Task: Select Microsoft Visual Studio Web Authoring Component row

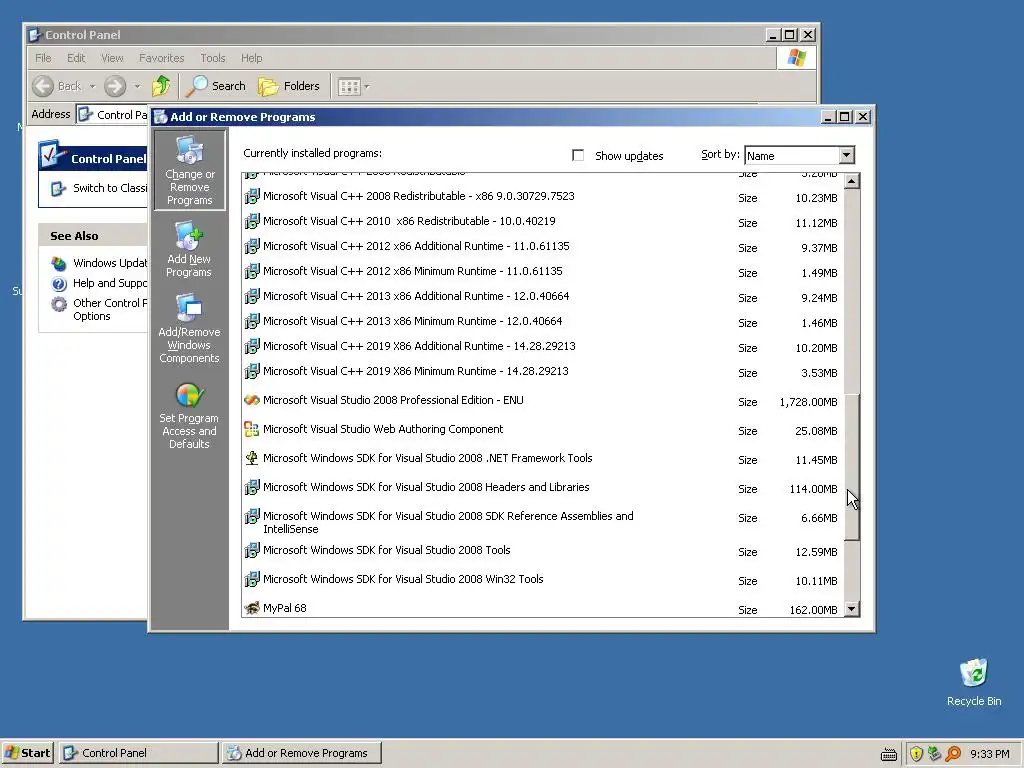Action: pos(542,430)
